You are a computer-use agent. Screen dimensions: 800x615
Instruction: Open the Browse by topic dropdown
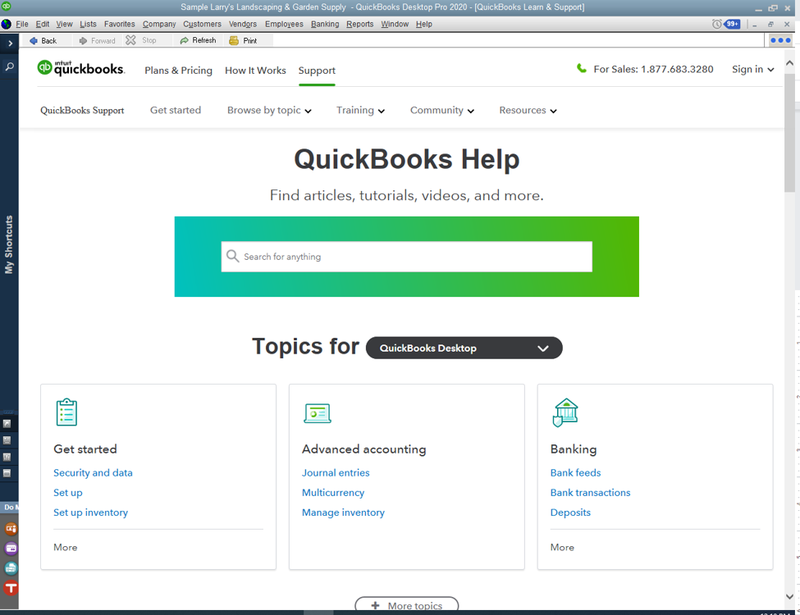pos(269,110)
